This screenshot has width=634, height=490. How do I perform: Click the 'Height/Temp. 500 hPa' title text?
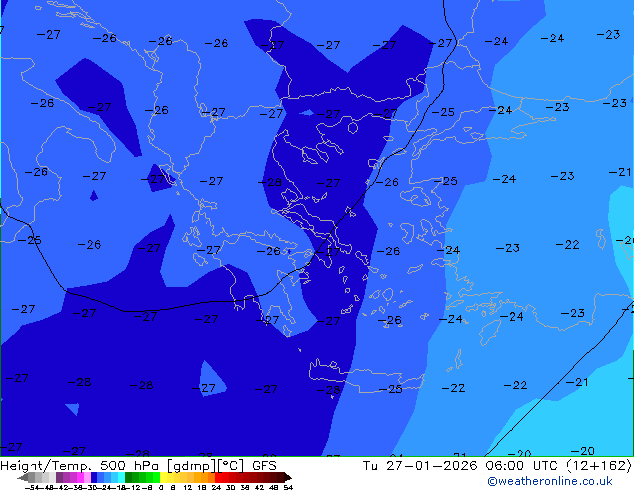pyautogui.click(x=80, y=465)
